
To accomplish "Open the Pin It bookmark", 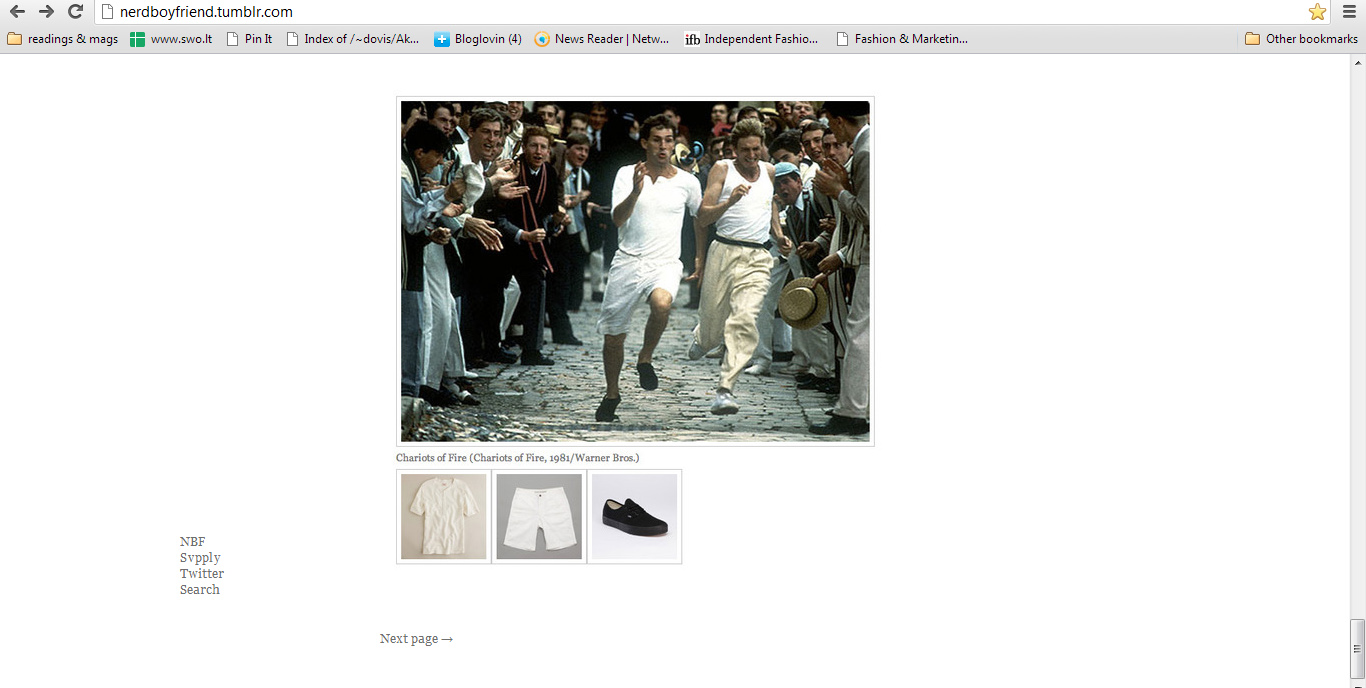I will [x=249, y=39].
